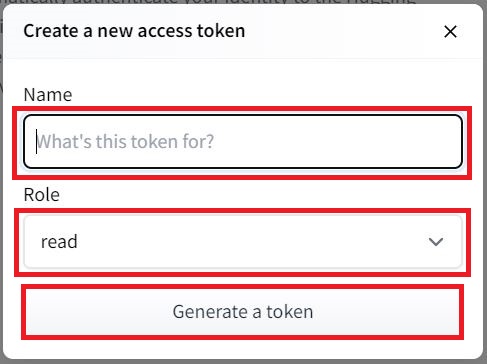This screenshot has width=487, height=364.
Task: Click the Name label above the text box
Action: point(48,95)
